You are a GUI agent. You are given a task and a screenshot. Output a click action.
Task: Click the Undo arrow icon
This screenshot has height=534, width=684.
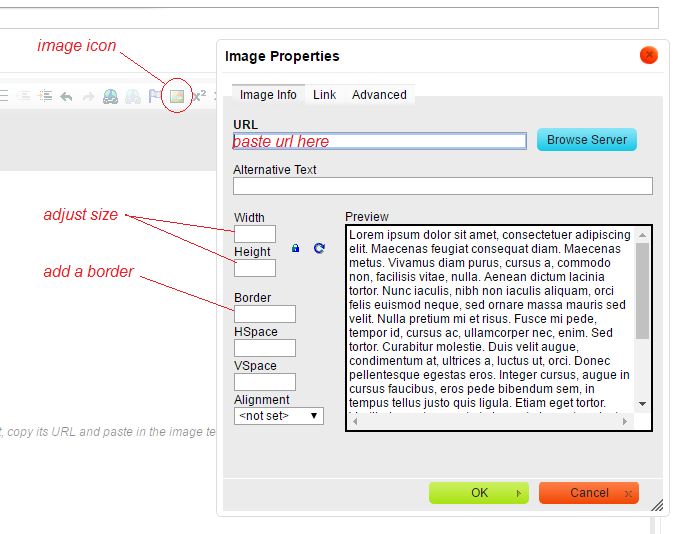pyautogui.click(x=66, y=96)
